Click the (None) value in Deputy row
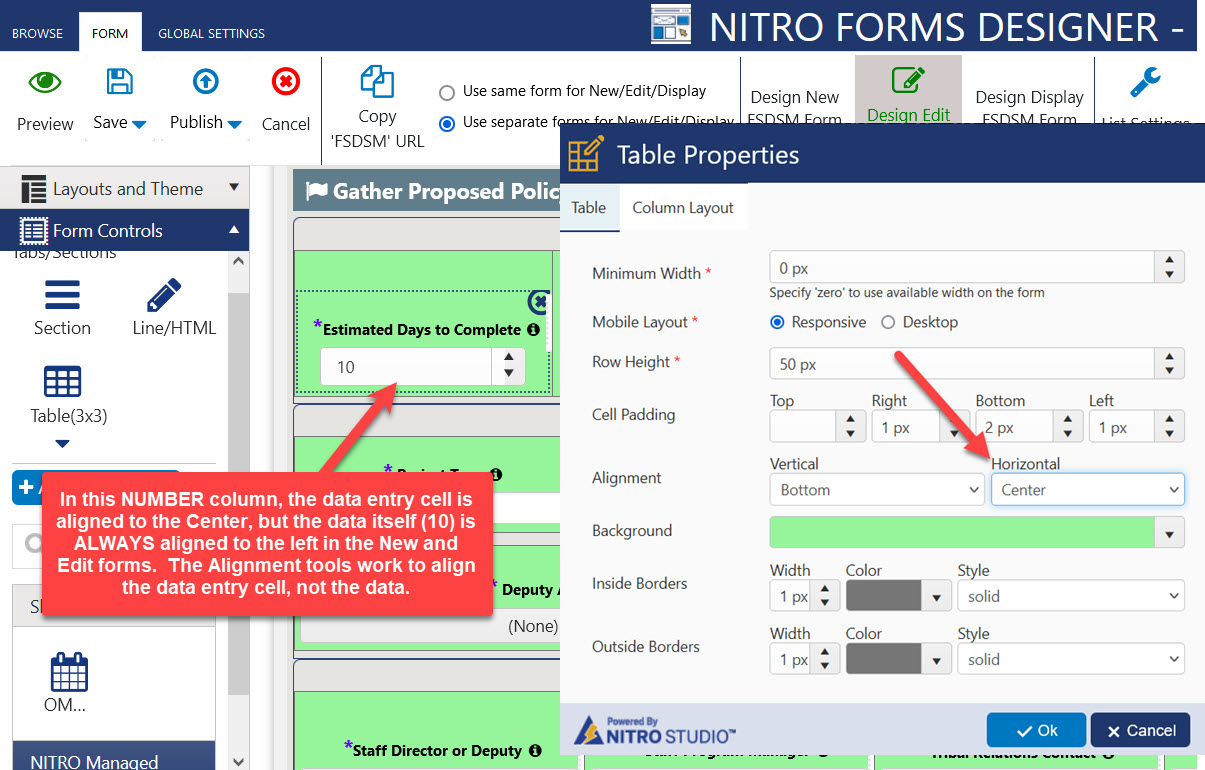This screenshot has height=770, width=1205. click(x=532, y=627)
